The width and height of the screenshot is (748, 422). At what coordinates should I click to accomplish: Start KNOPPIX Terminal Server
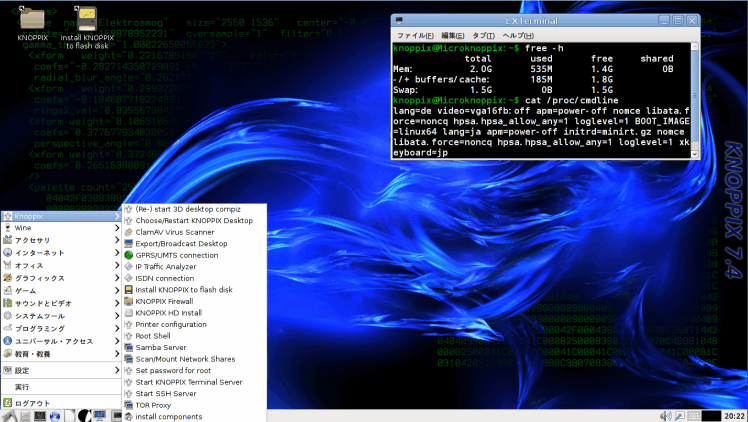coord(195,382)
